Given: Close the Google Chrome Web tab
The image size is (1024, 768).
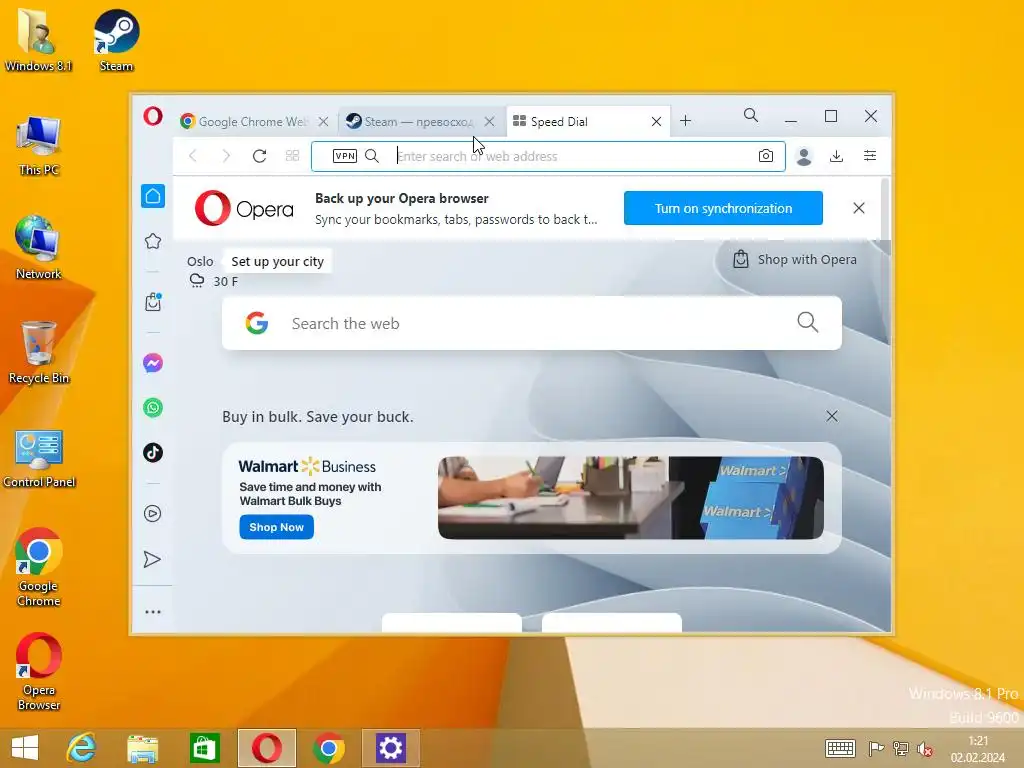Looking at the screenshot, I should [323, 121].
